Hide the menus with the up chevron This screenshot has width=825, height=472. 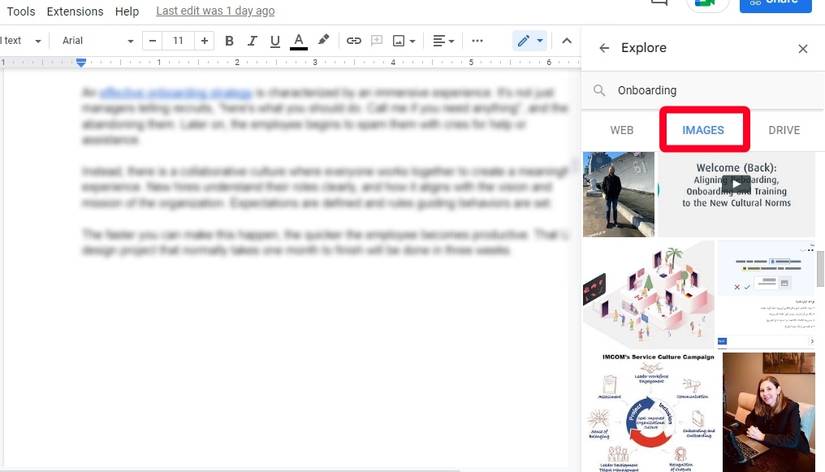566,41
